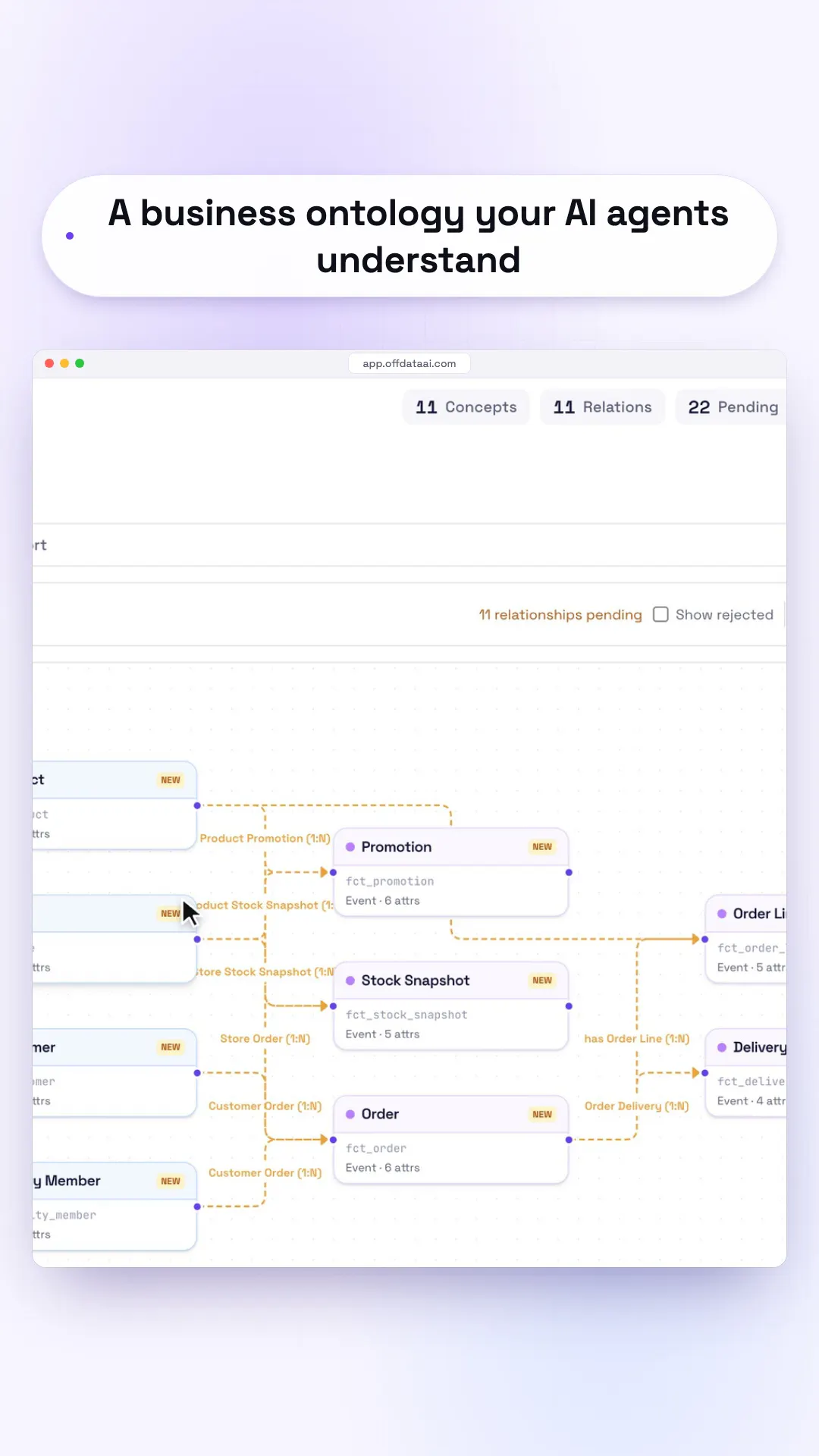The image size is (819, 1456).
Task: Click the NEW badge on Promotion node
Action: [542, 847]
